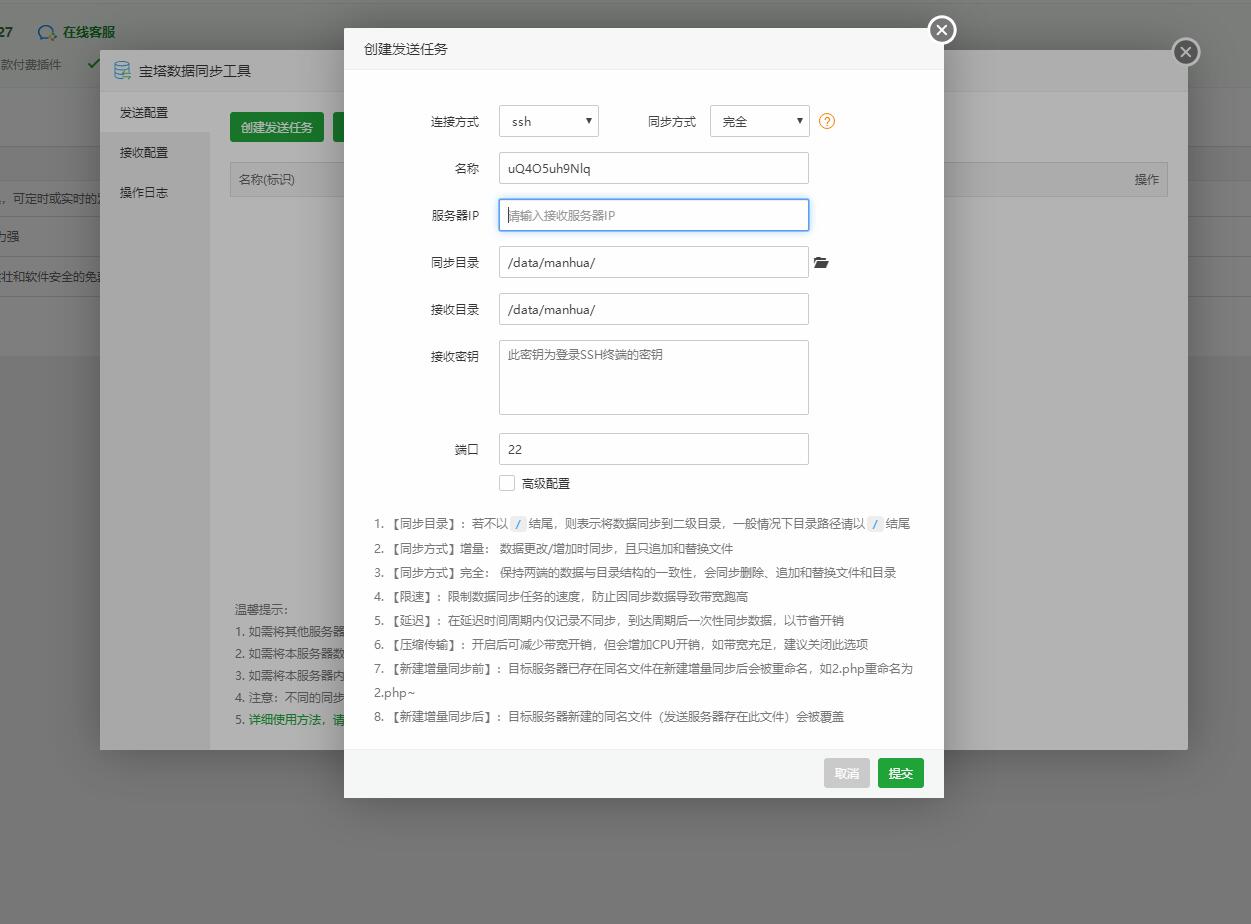Submit the form with 提交 button
1251x924 pixels.
(x=900, y=773)
